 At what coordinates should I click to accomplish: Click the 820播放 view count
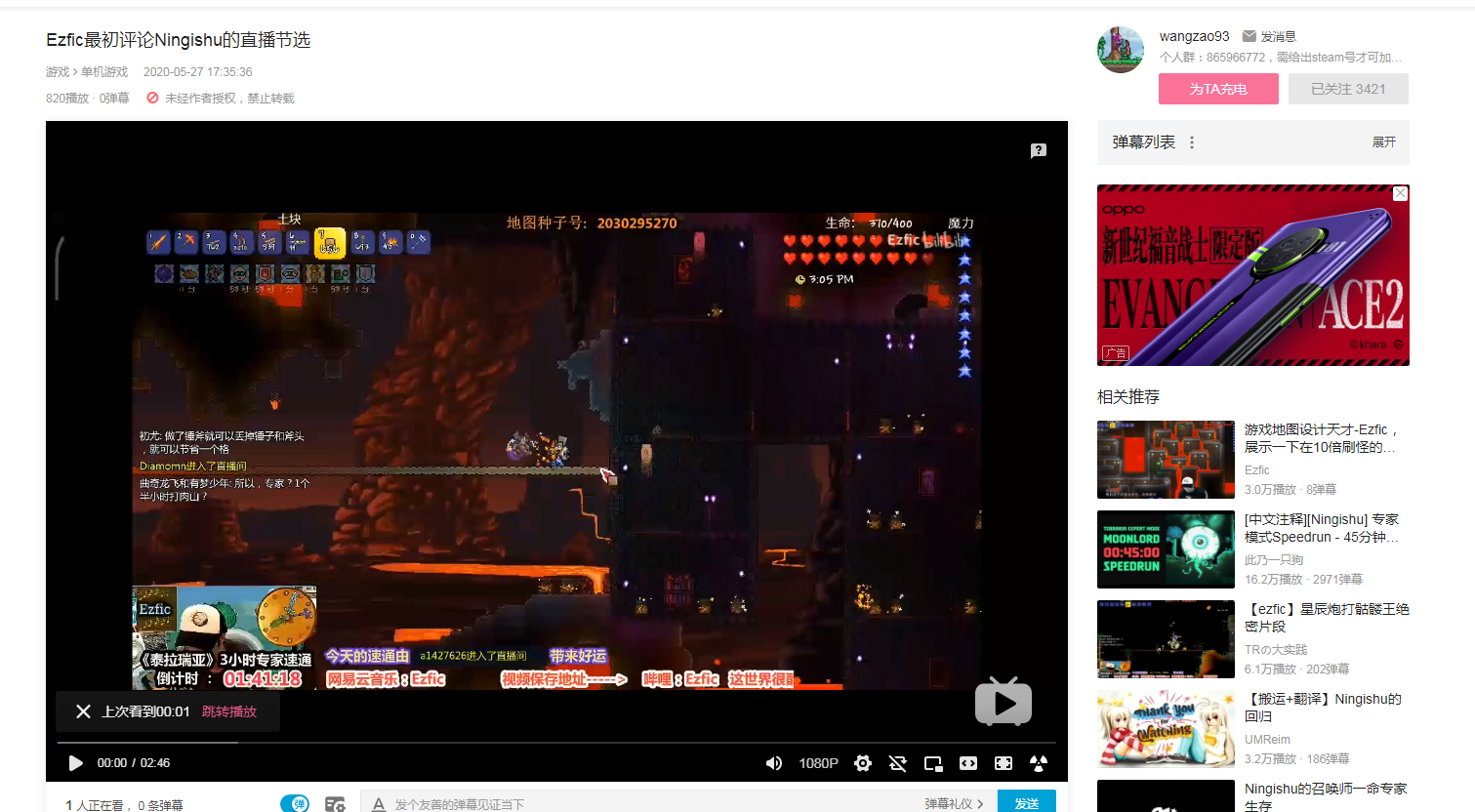click(67, 99)
